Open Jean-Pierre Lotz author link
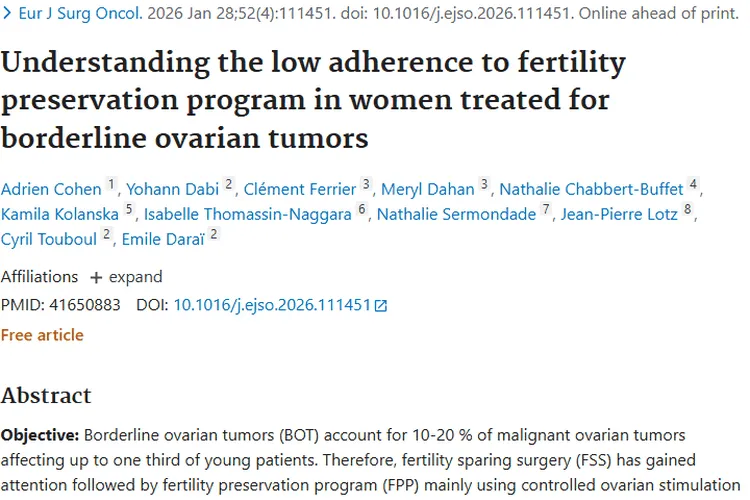This screenshot has width=750, height=500. [x=619, y=214]
